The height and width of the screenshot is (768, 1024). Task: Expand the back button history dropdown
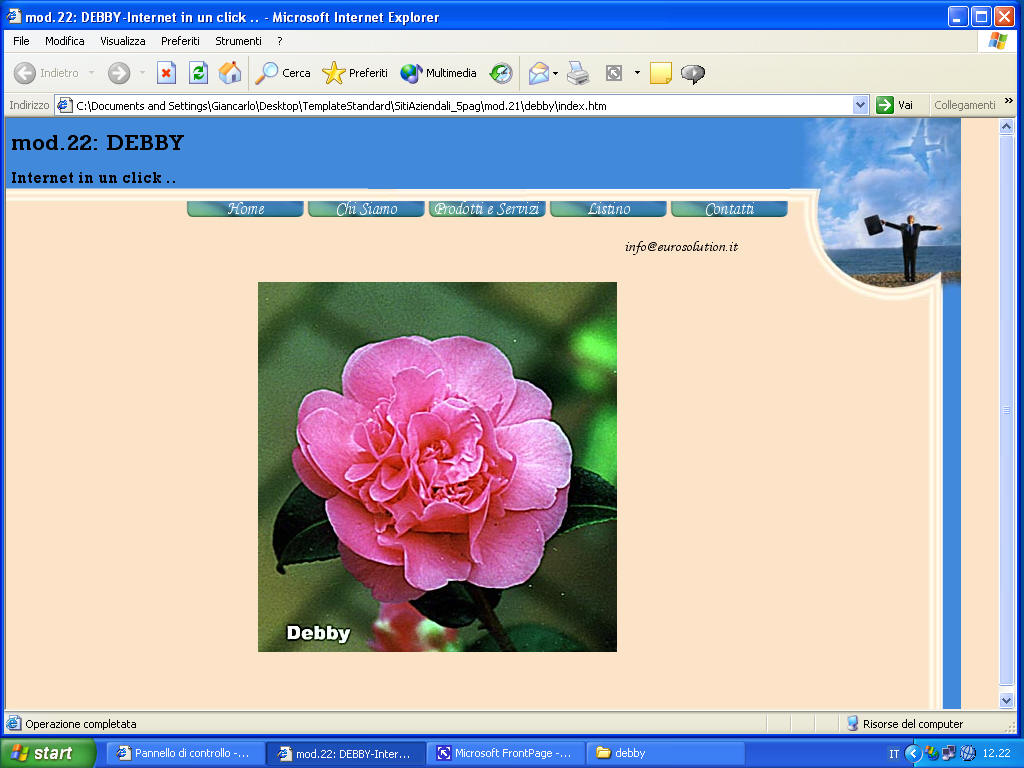[91, 73]
